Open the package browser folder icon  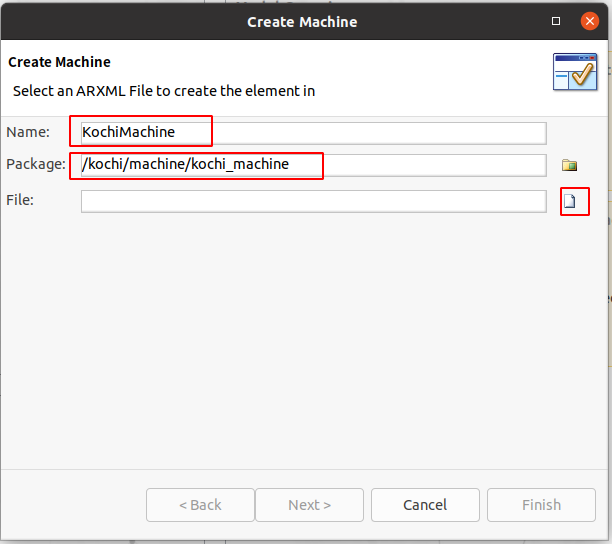(x=569, y=165)
